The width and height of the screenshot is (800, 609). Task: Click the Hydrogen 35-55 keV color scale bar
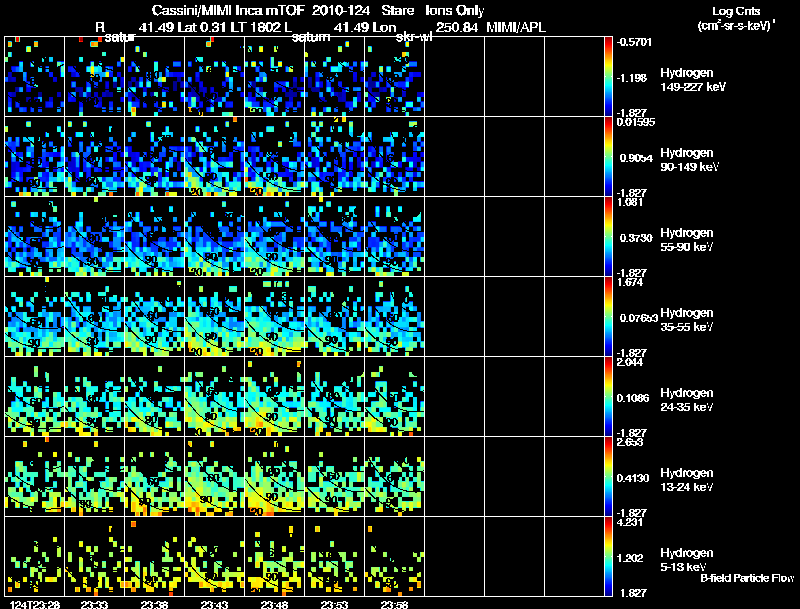[608, 317]
